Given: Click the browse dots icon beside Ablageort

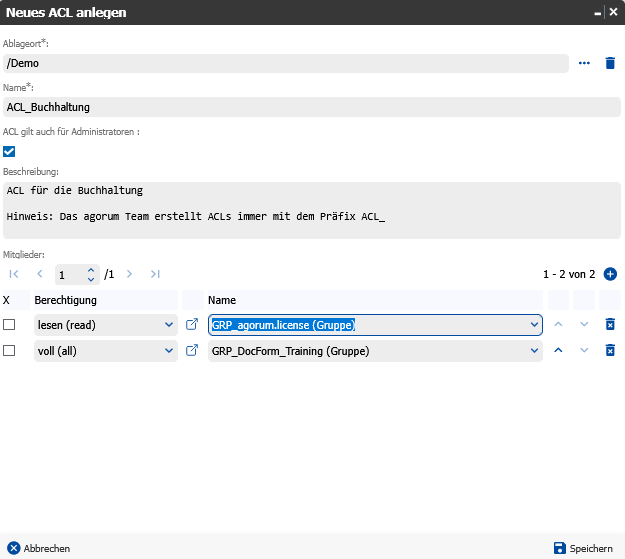Looking at the screenshot, I should pyautogui.click(x=585, y=63).
